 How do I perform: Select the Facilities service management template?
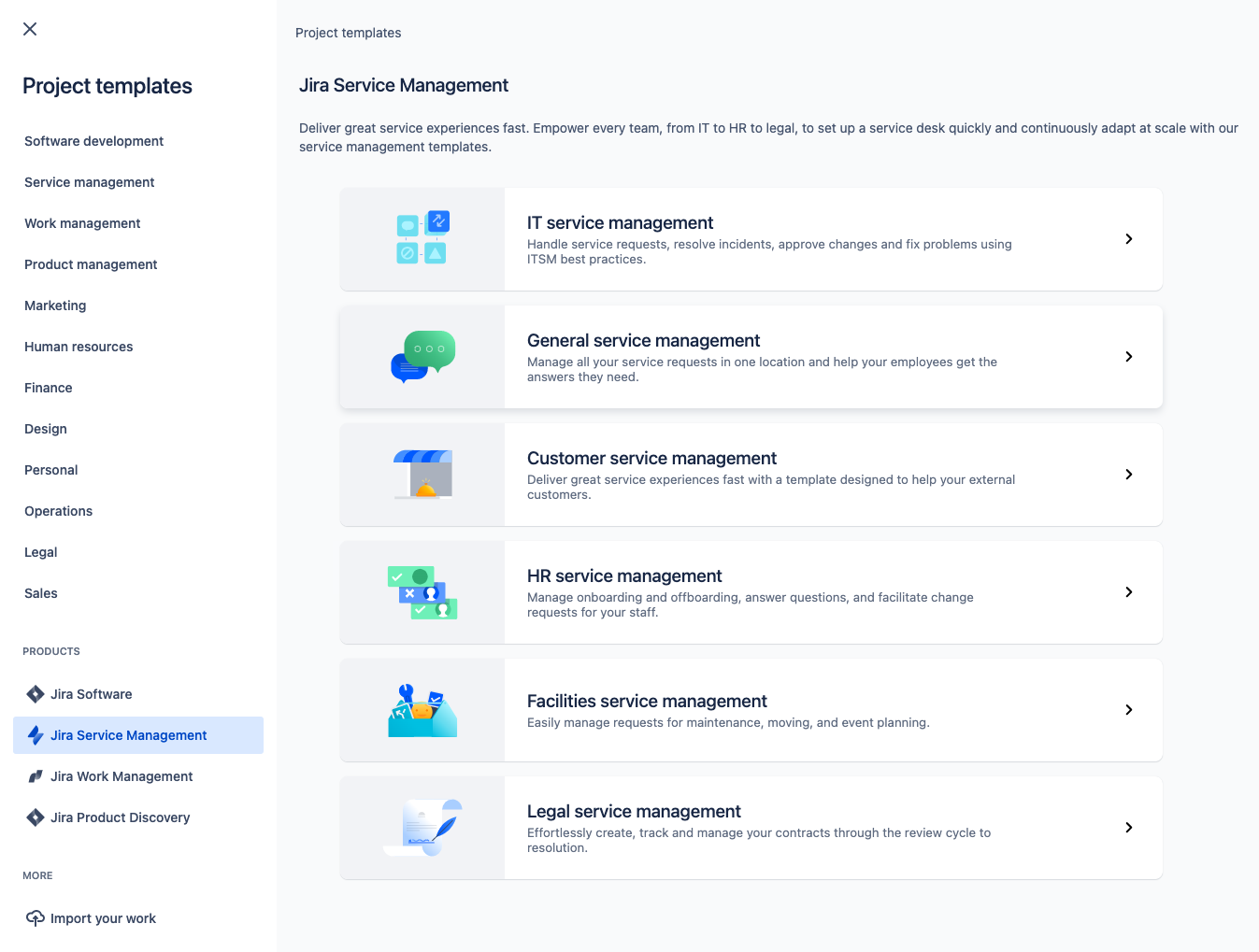click(751, 709)
